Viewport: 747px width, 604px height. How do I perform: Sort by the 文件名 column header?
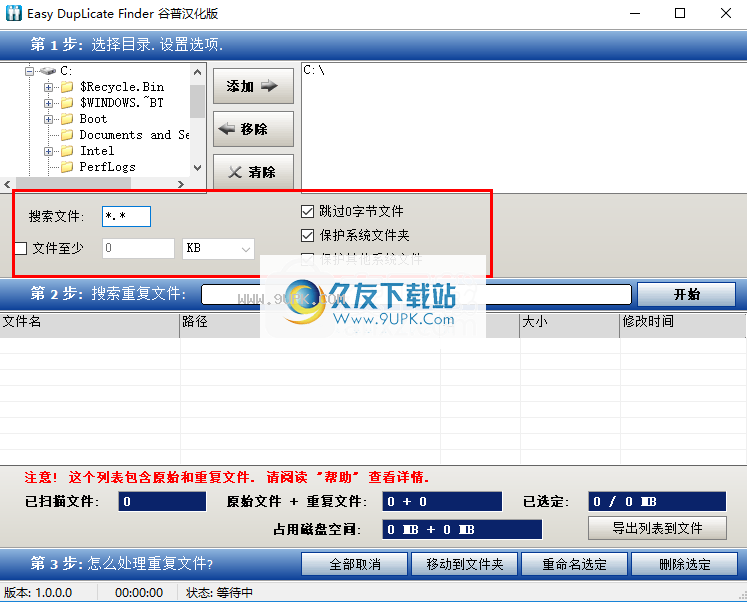point(90,325)
